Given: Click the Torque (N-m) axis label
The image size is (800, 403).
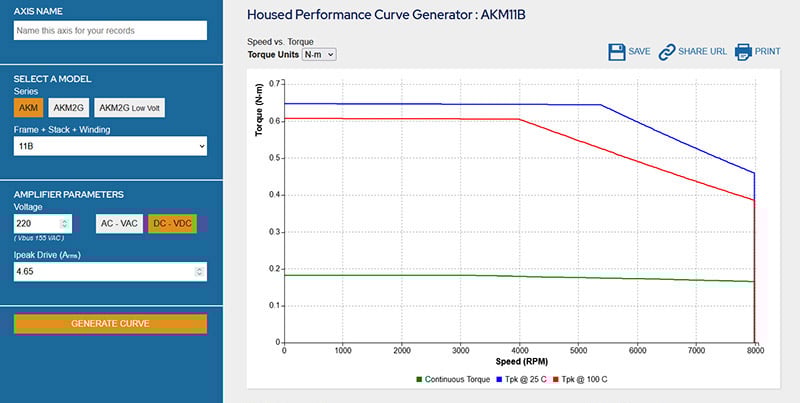Looking at the screenshot, I should [x=259, y=109].
